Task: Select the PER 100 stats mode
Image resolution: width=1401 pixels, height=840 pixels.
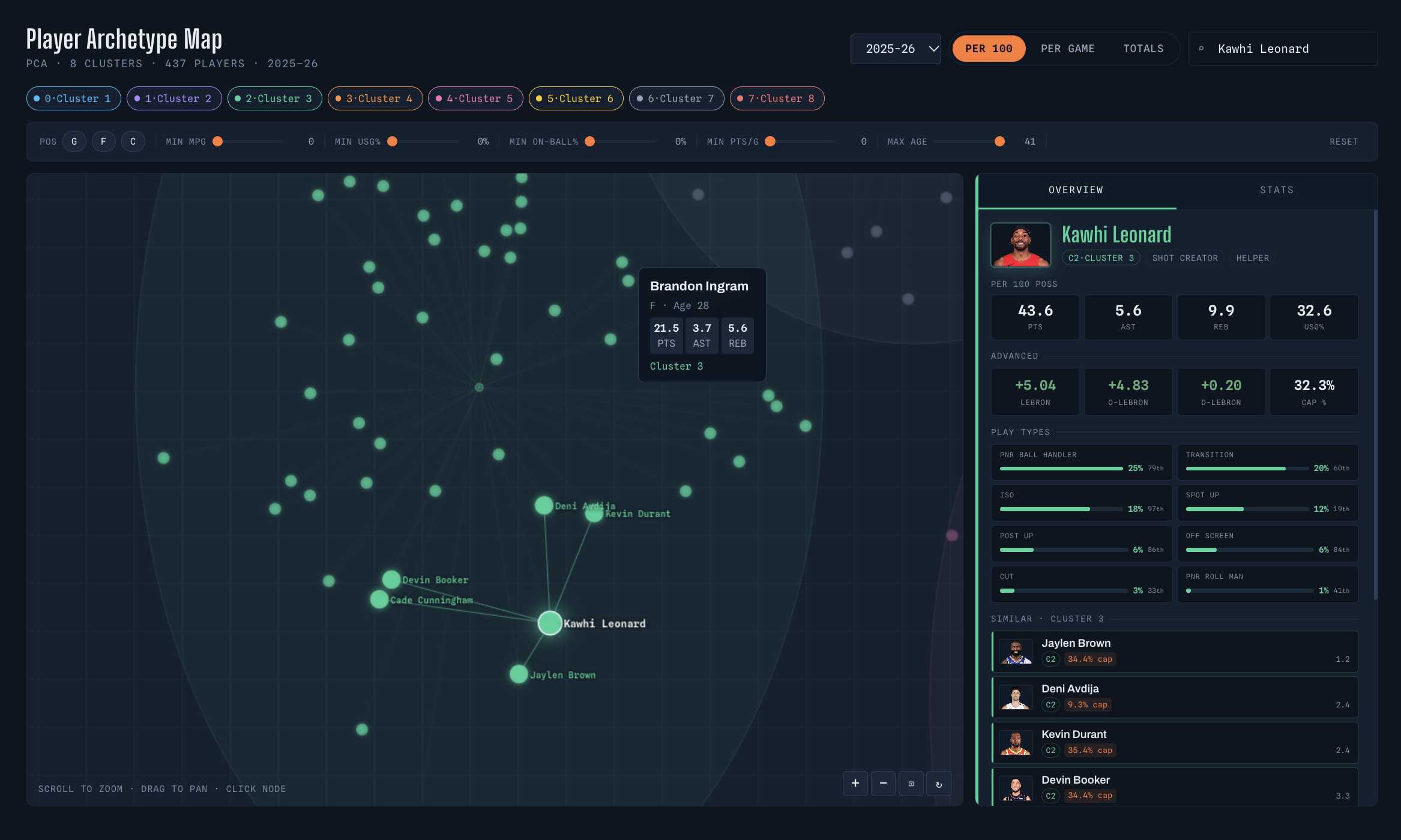Action: pos(989,49)
